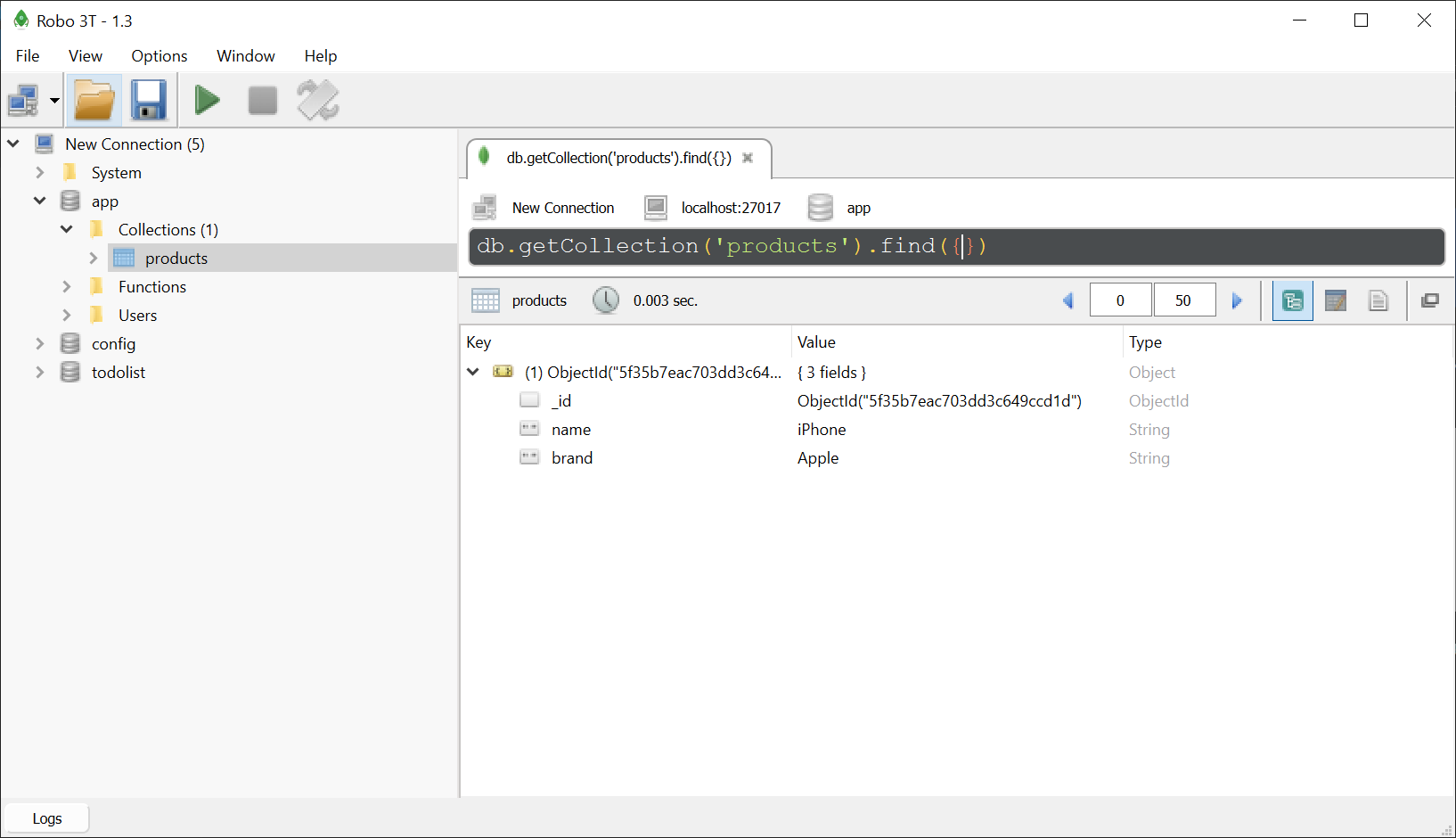The height and width of the screenshot is (838, 1456).
Task: Collapse the app database node
Action: coord(40,201)
